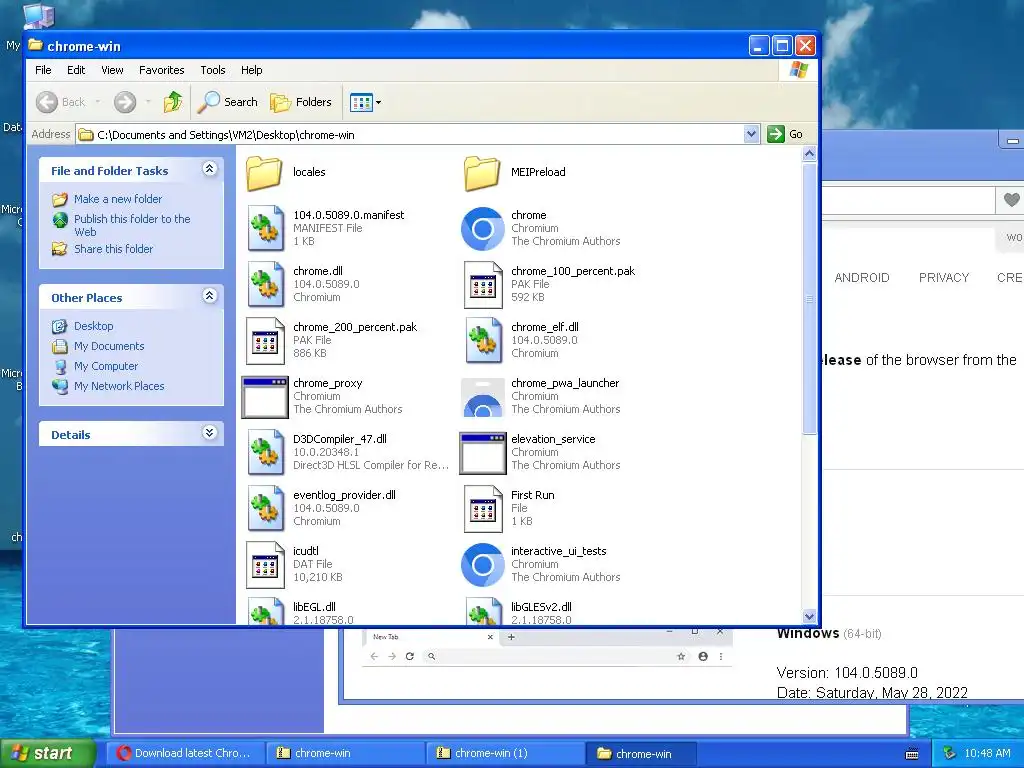
Task: Expand the Address bar dropdown
Action: click(x=751, y=134)
